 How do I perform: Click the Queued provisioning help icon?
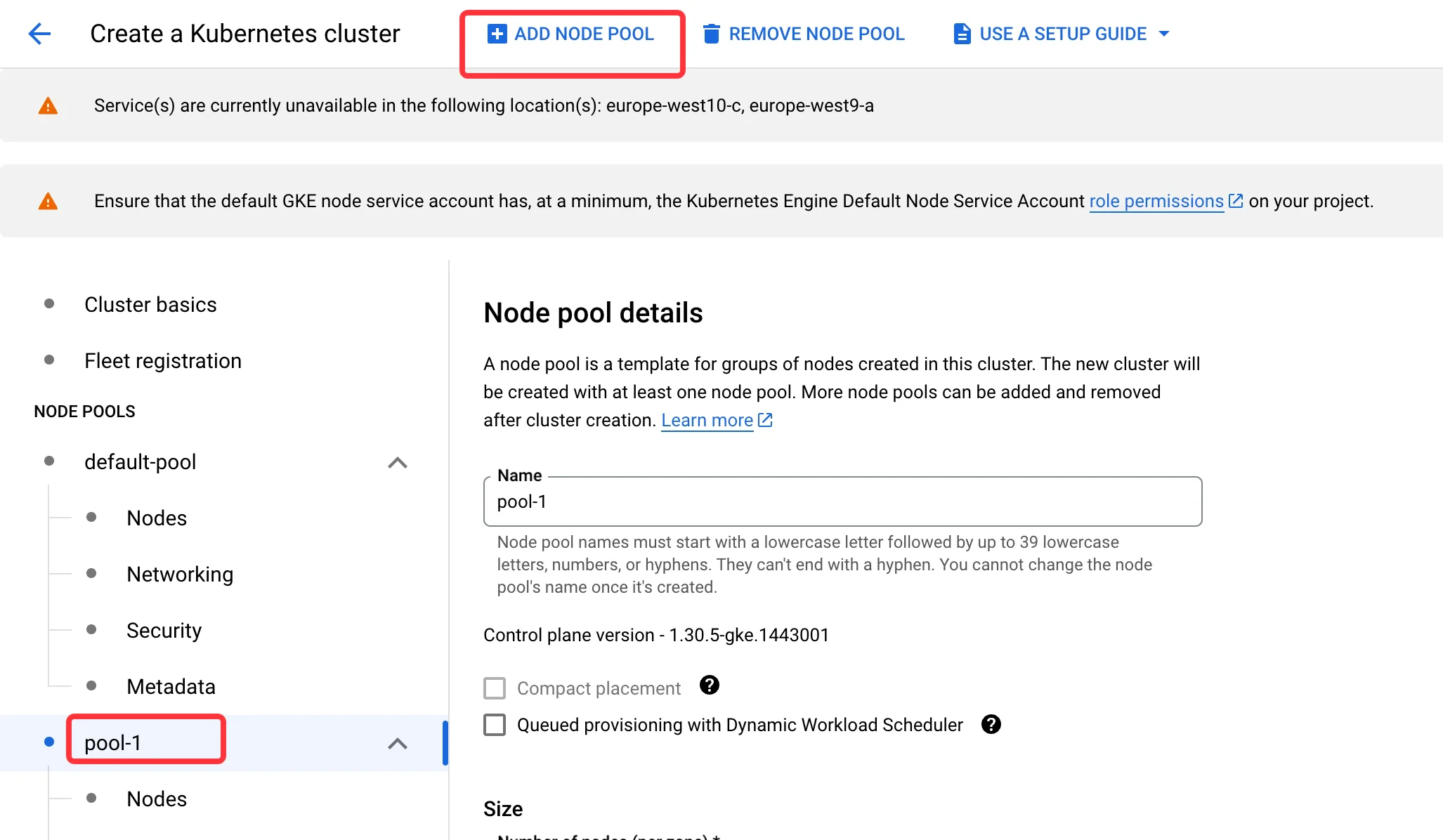(x=991, y=724)
